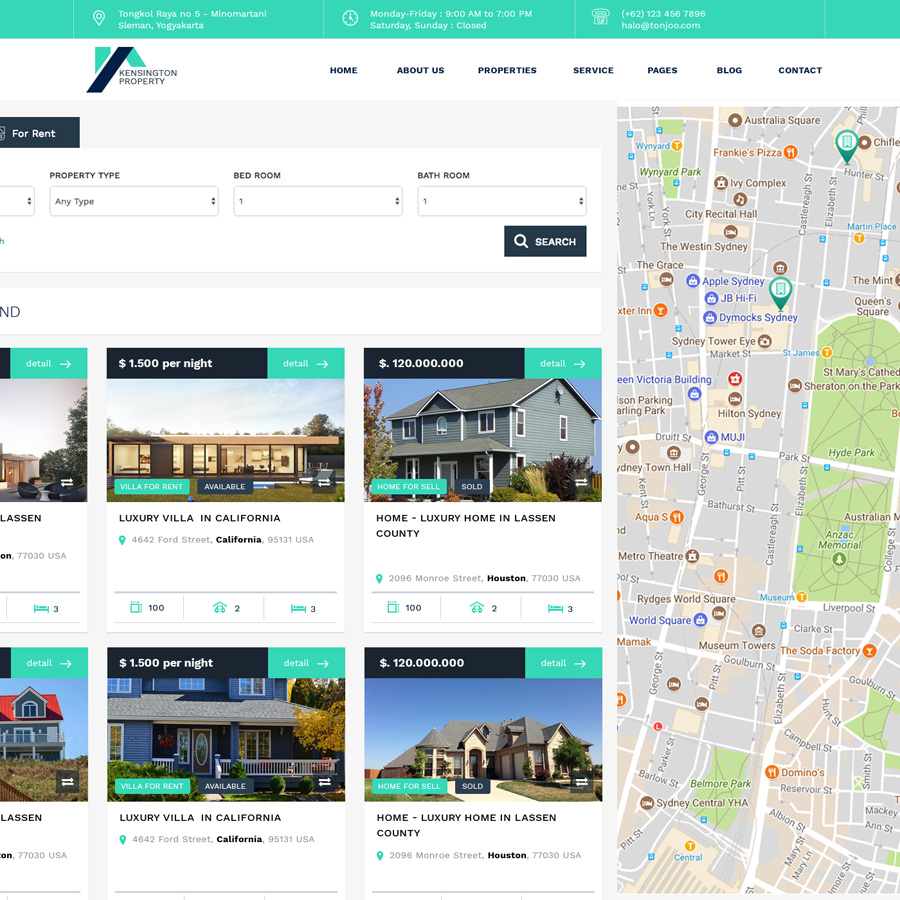Open BLOG in the navigation

tap(729, 70)
